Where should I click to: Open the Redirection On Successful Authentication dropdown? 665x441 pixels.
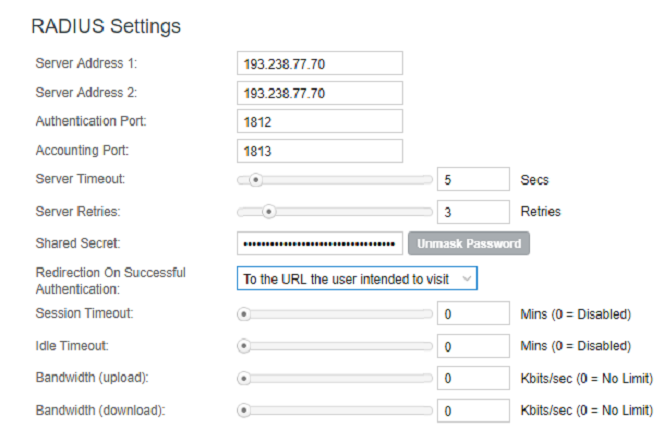coord(357,278)
